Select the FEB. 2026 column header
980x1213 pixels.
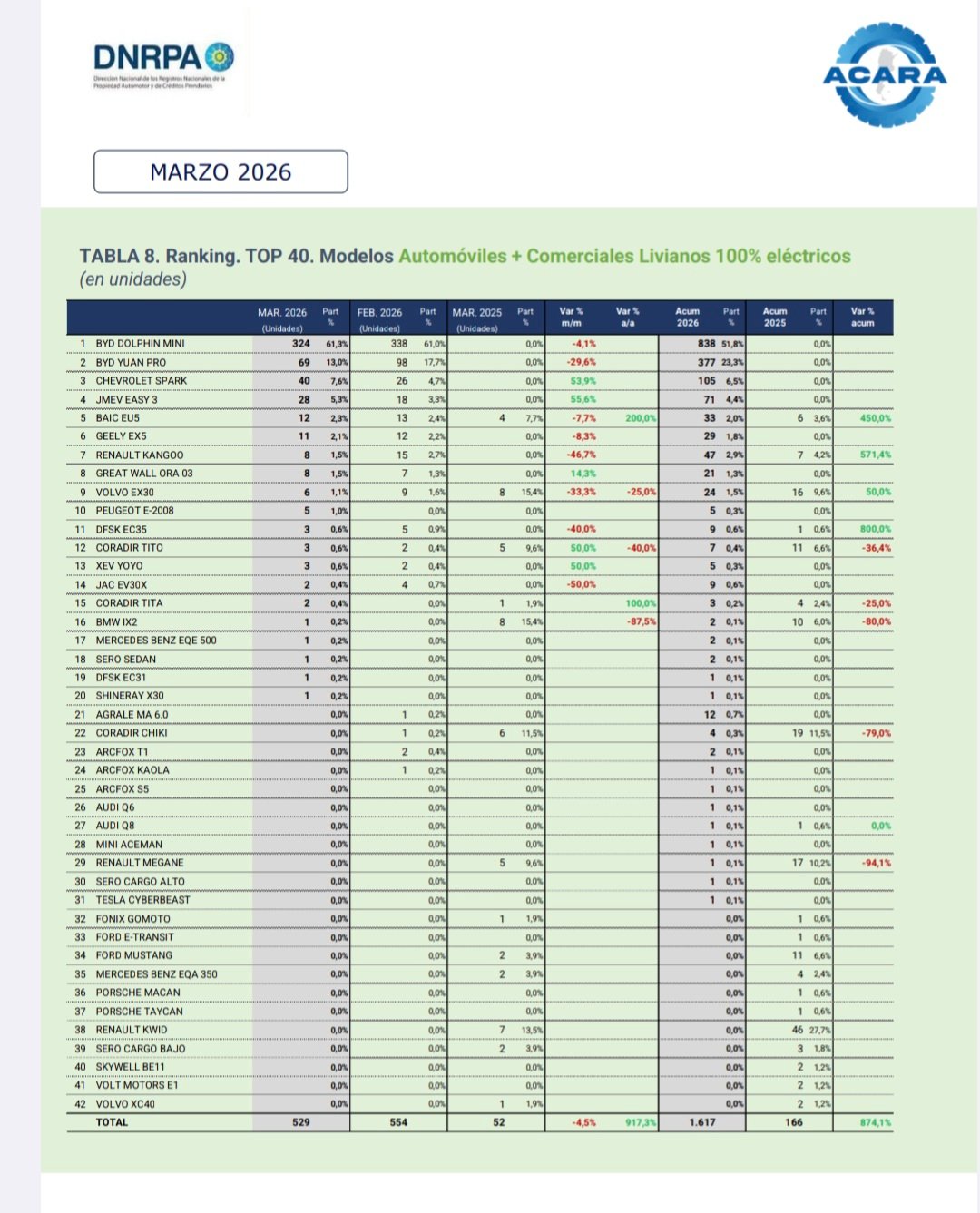(379, 318)
